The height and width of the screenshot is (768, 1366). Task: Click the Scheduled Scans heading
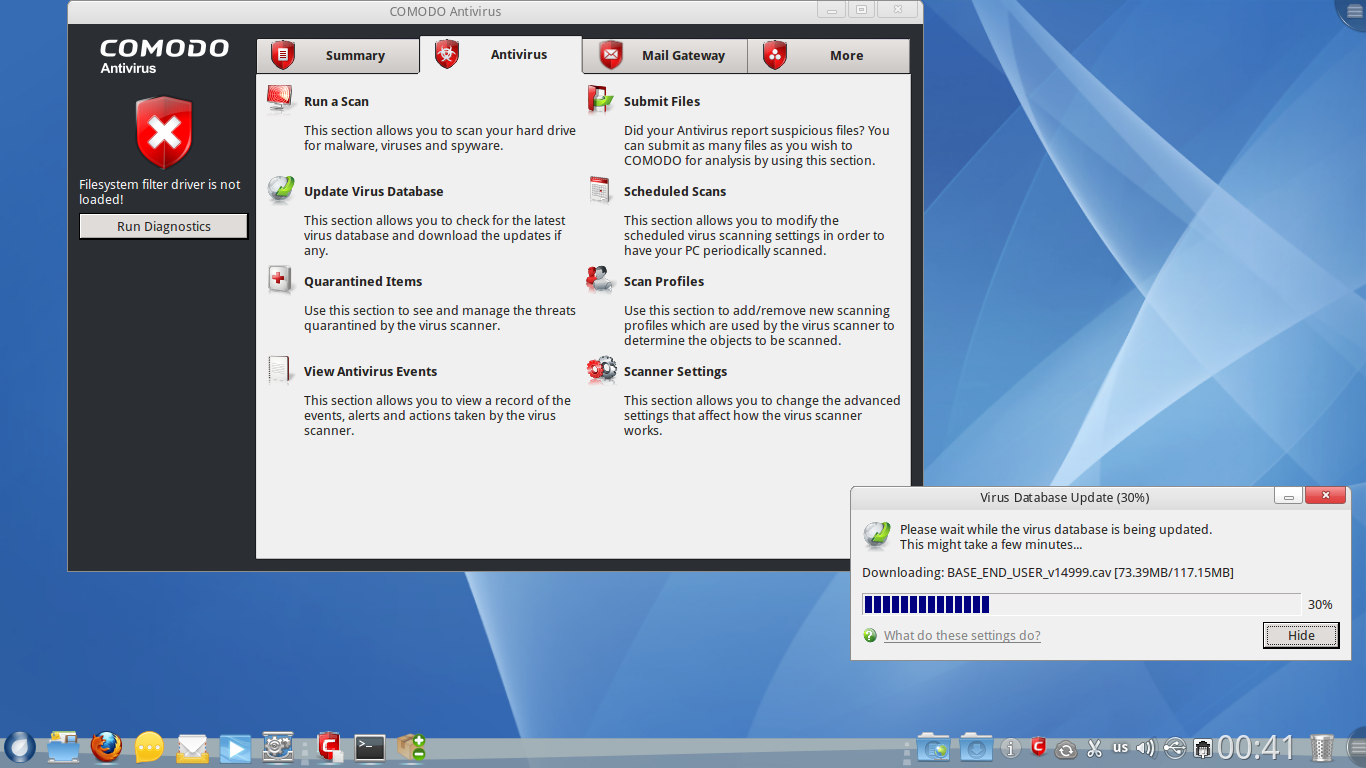tap(675, 191)
